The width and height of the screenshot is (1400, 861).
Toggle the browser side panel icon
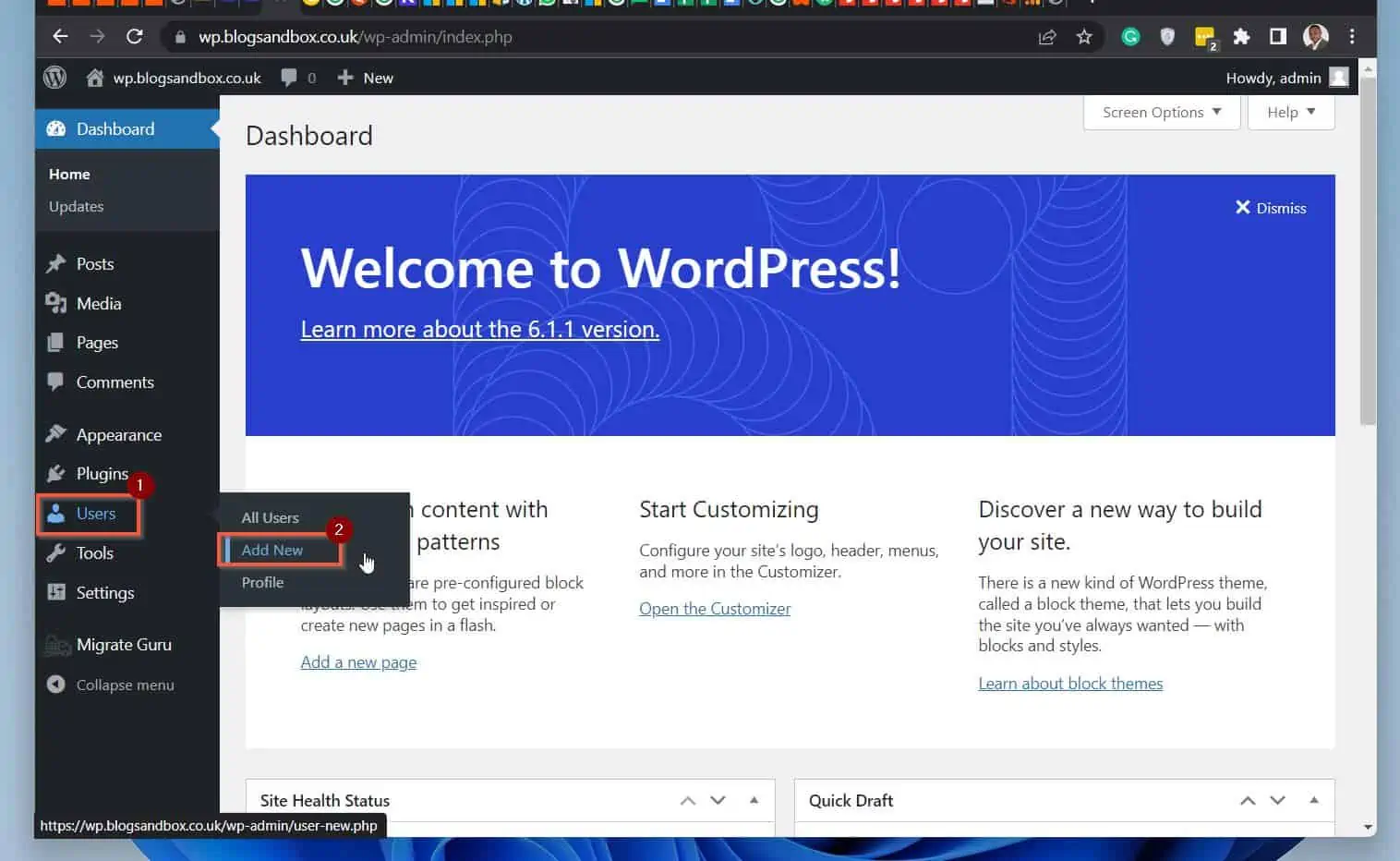click(1278, 37)
